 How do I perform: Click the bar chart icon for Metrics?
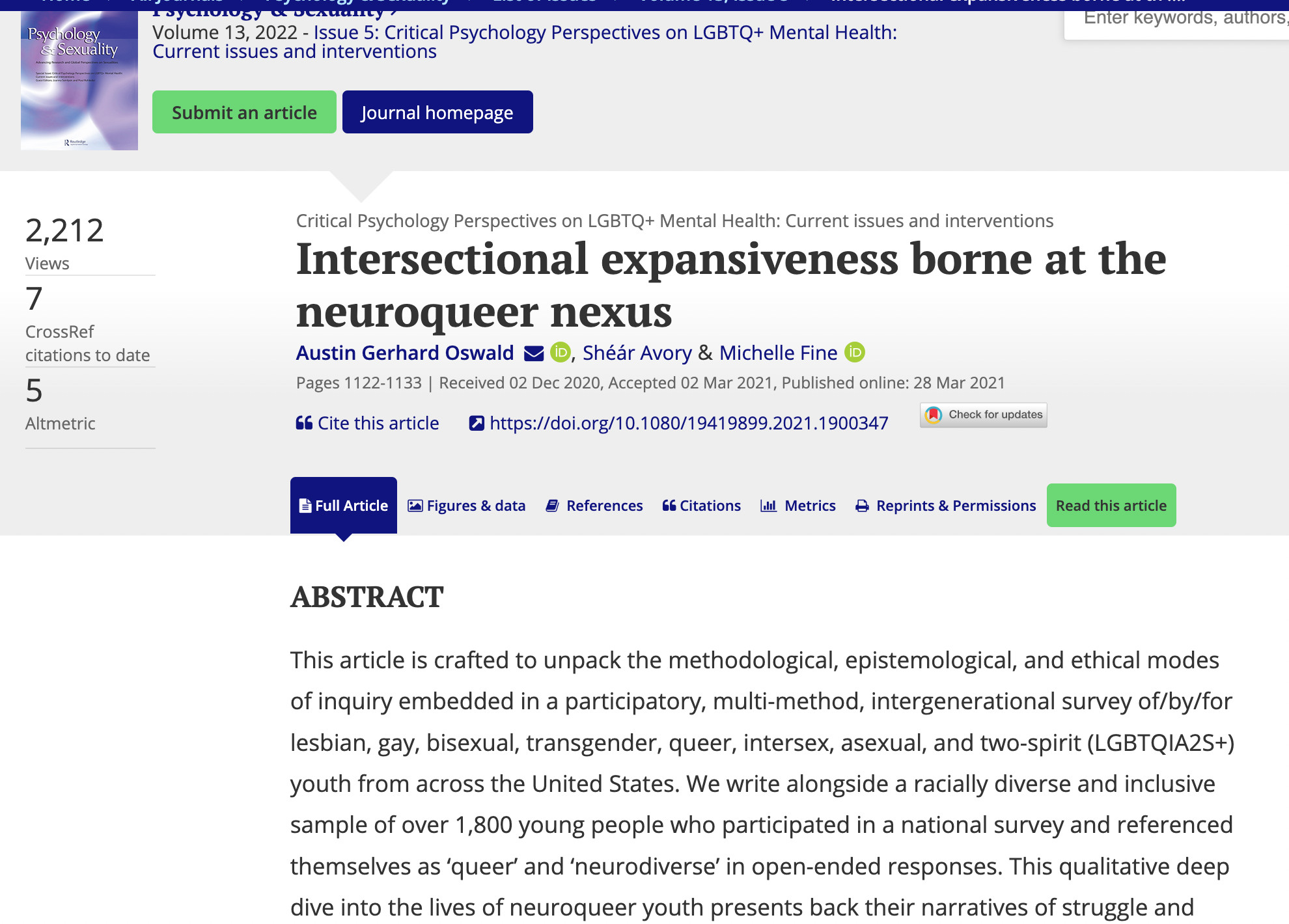point(768,506)
